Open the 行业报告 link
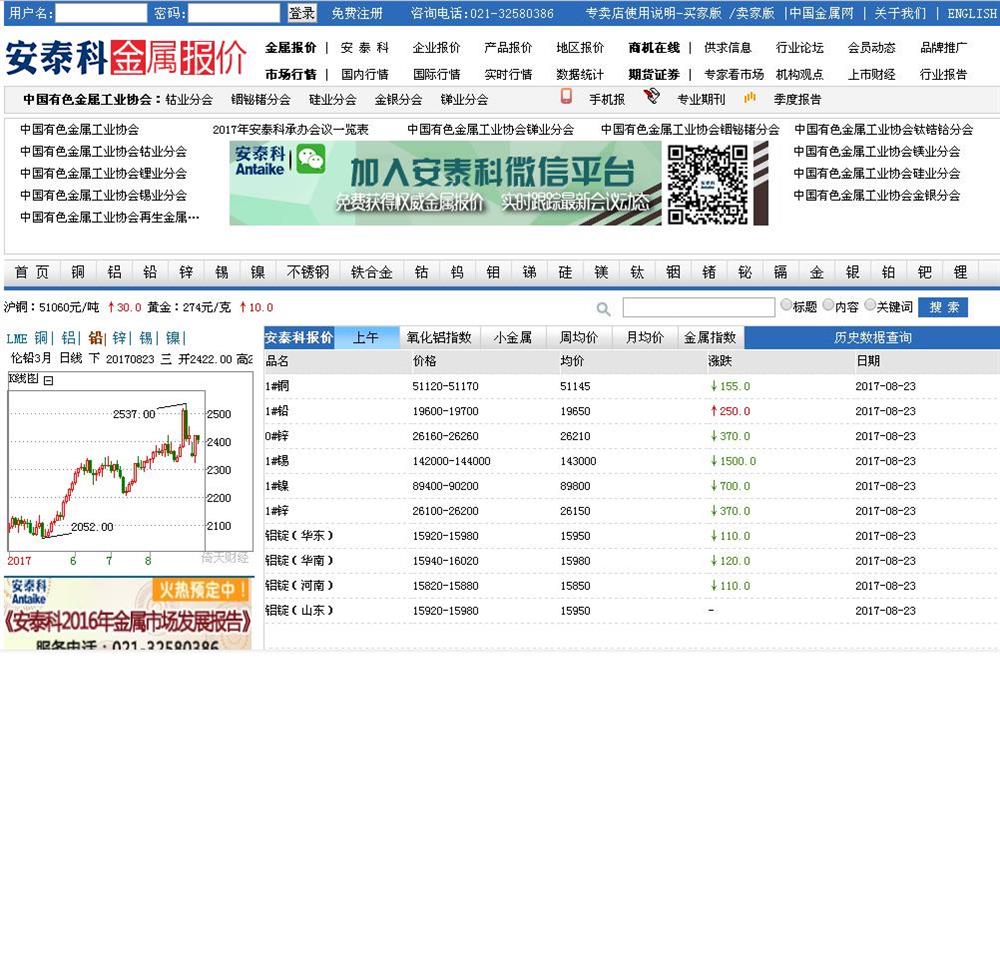Image resolution: width=1000 pixels, height=967 pixels. (943, 75)
